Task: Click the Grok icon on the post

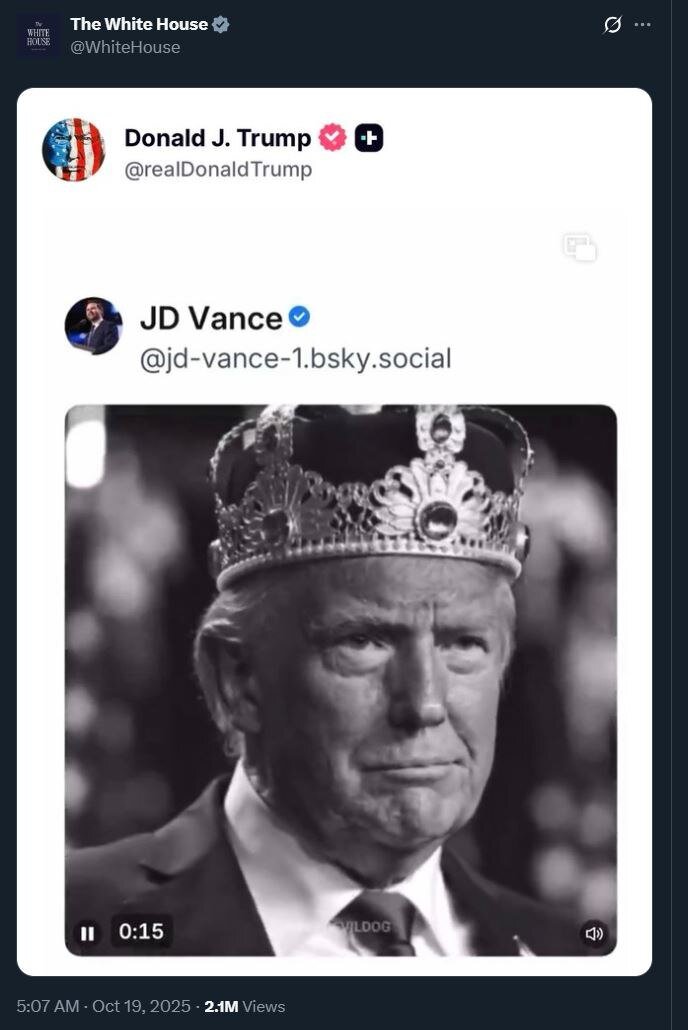Action: pyautogui.click(x=613, y=25)
